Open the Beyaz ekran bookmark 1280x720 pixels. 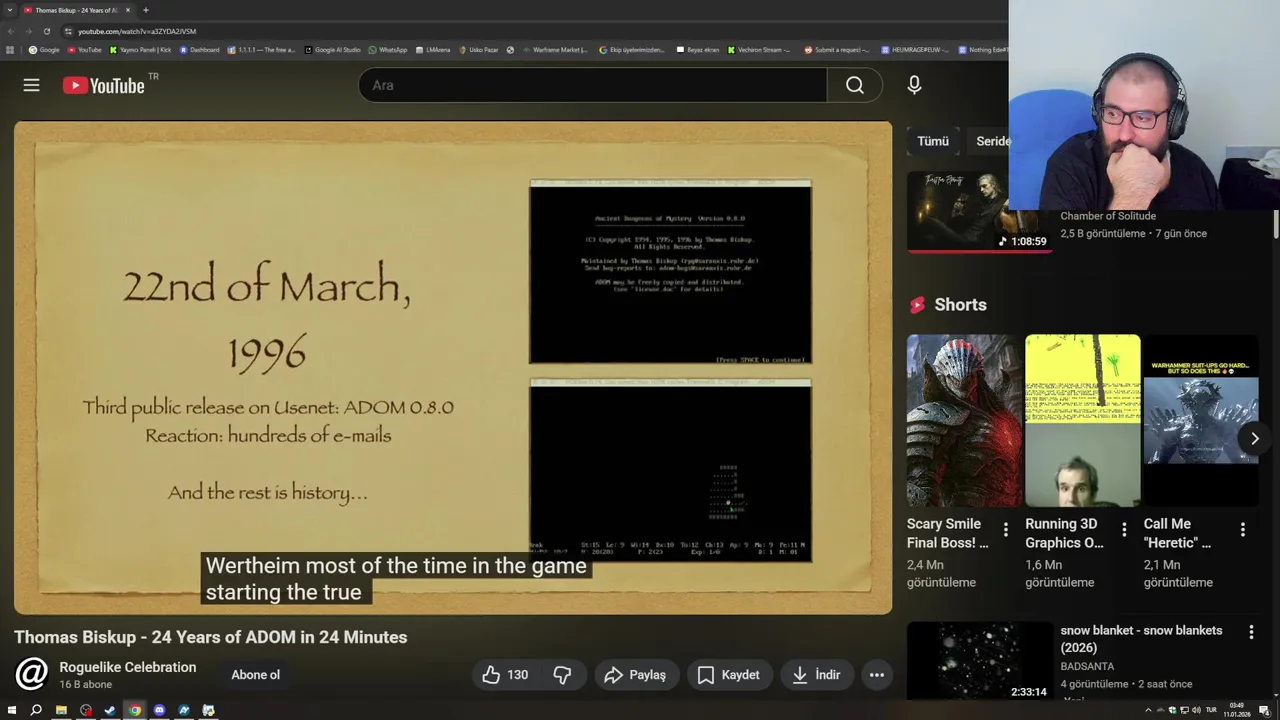[699, 49]
